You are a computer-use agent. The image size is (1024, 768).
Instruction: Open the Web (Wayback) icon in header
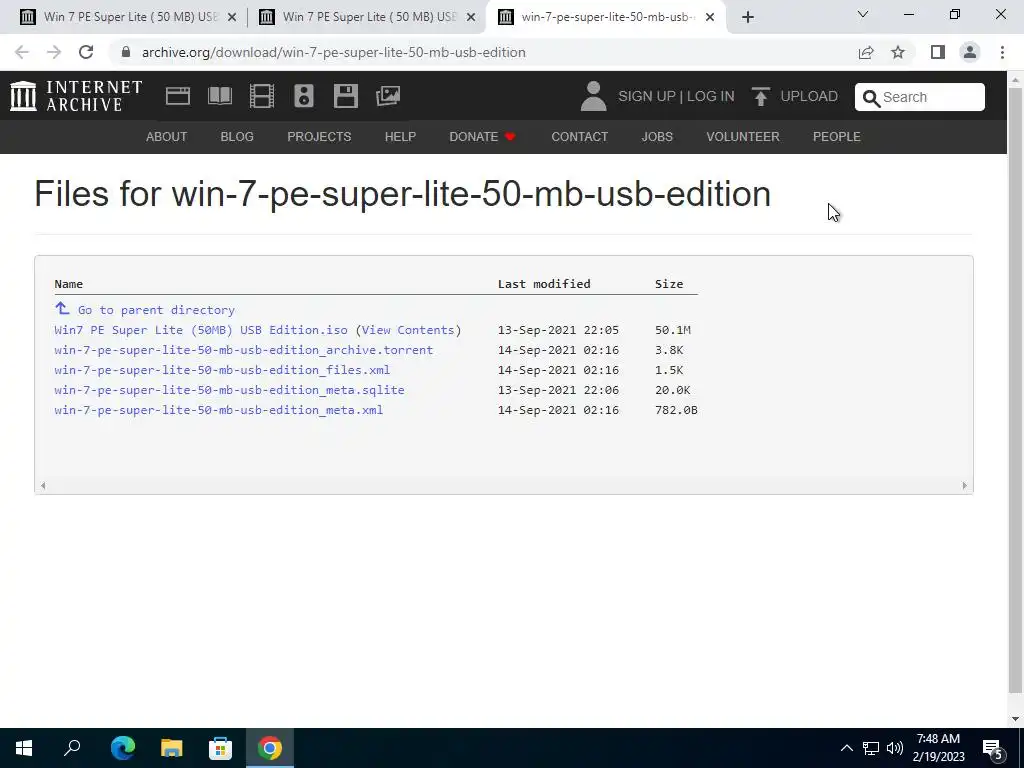click(x=178, y=96)
